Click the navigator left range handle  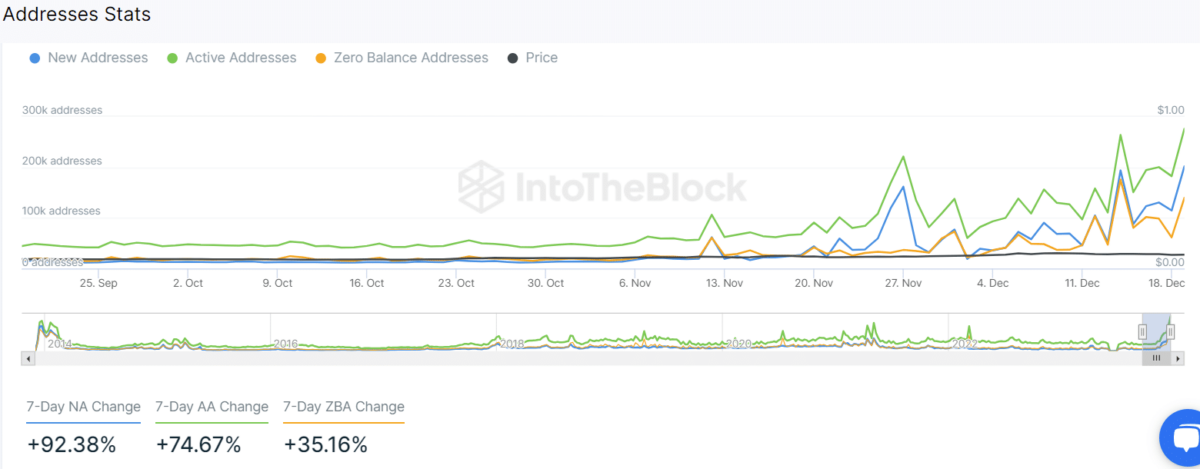[x=1142, y=331]
